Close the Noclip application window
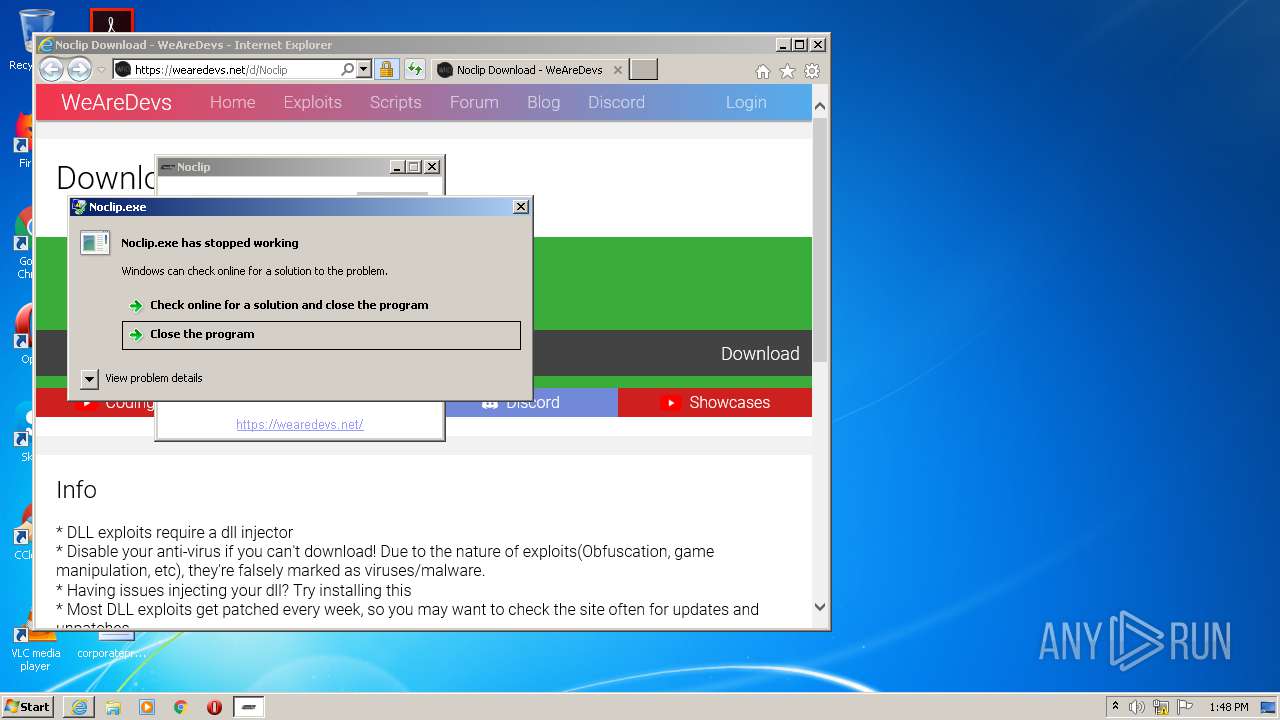 432,167
